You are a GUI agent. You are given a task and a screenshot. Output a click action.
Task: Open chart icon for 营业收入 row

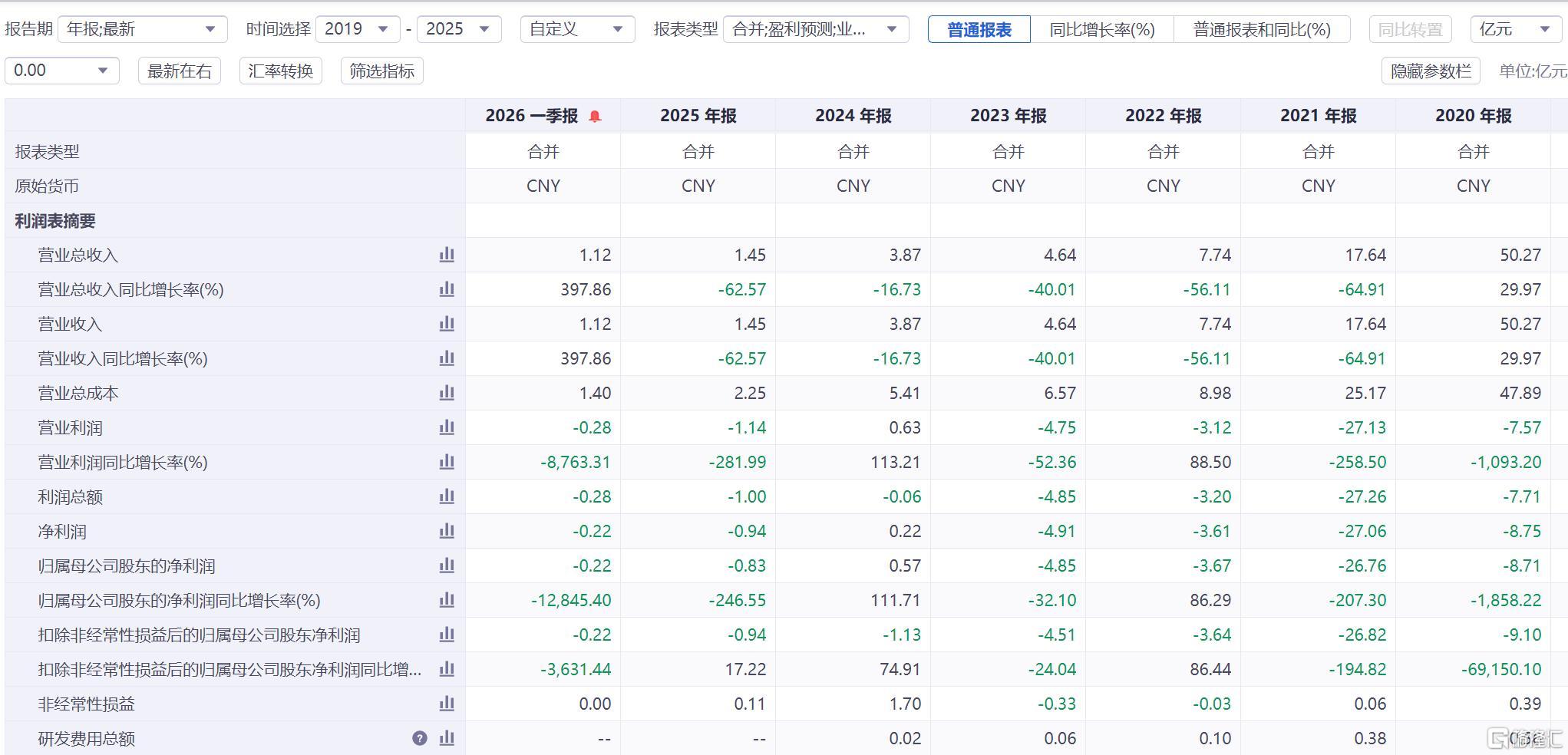pos(447,324)
